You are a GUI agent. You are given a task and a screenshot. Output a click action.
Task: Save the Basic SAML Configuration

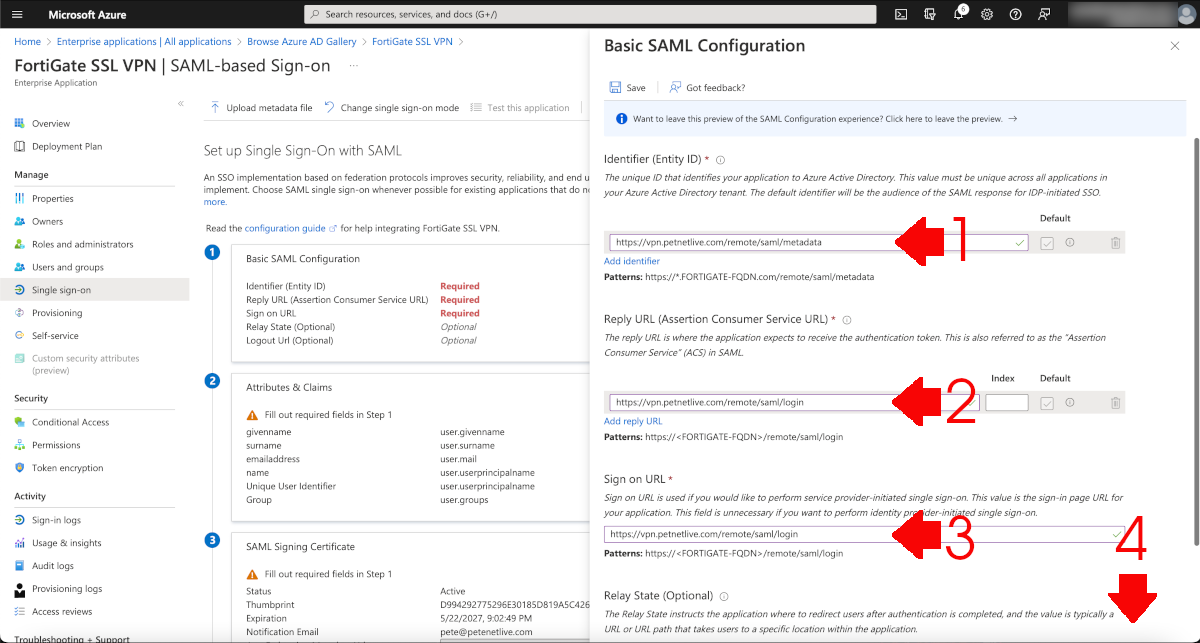pyautogui.click(x=627, y=87)
